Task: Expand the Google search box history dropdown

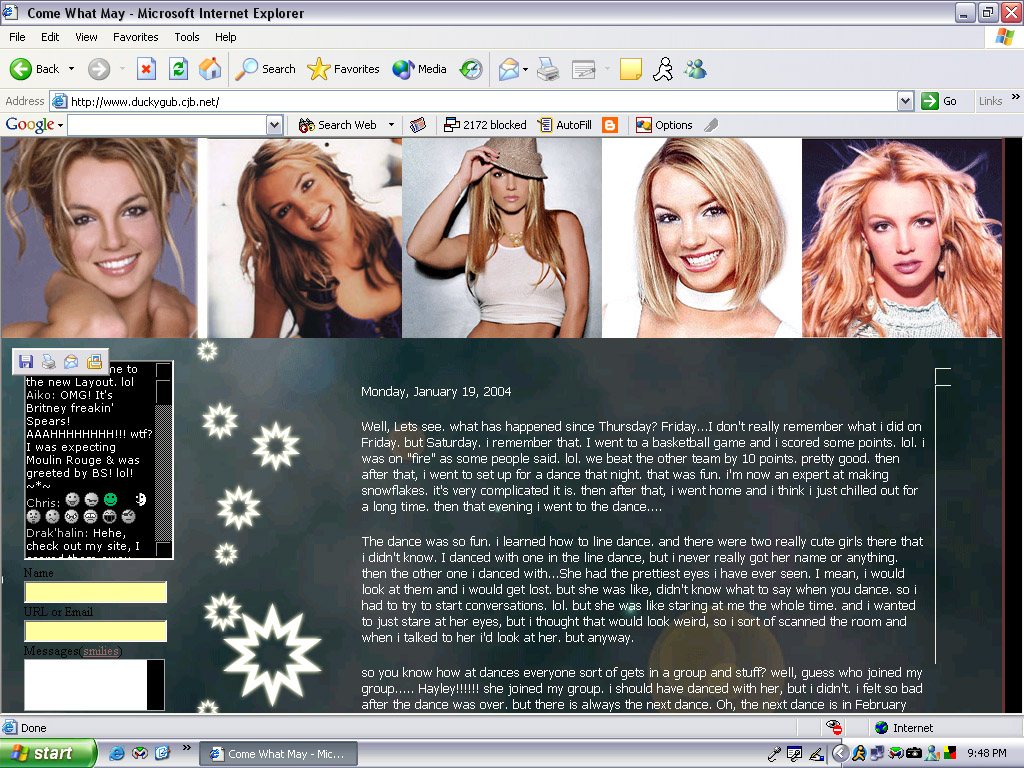Action: 275,125
